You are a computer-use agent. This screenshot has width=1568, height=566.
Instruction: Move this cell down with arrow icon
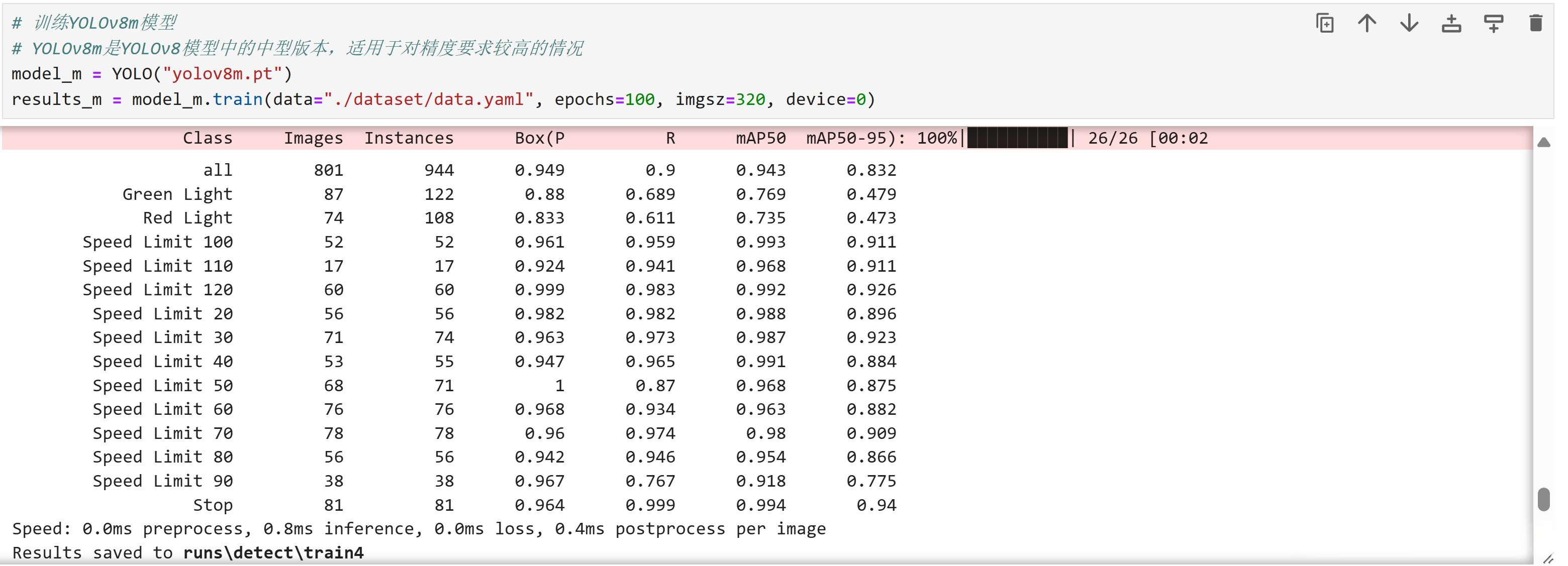click(1409, 23)
